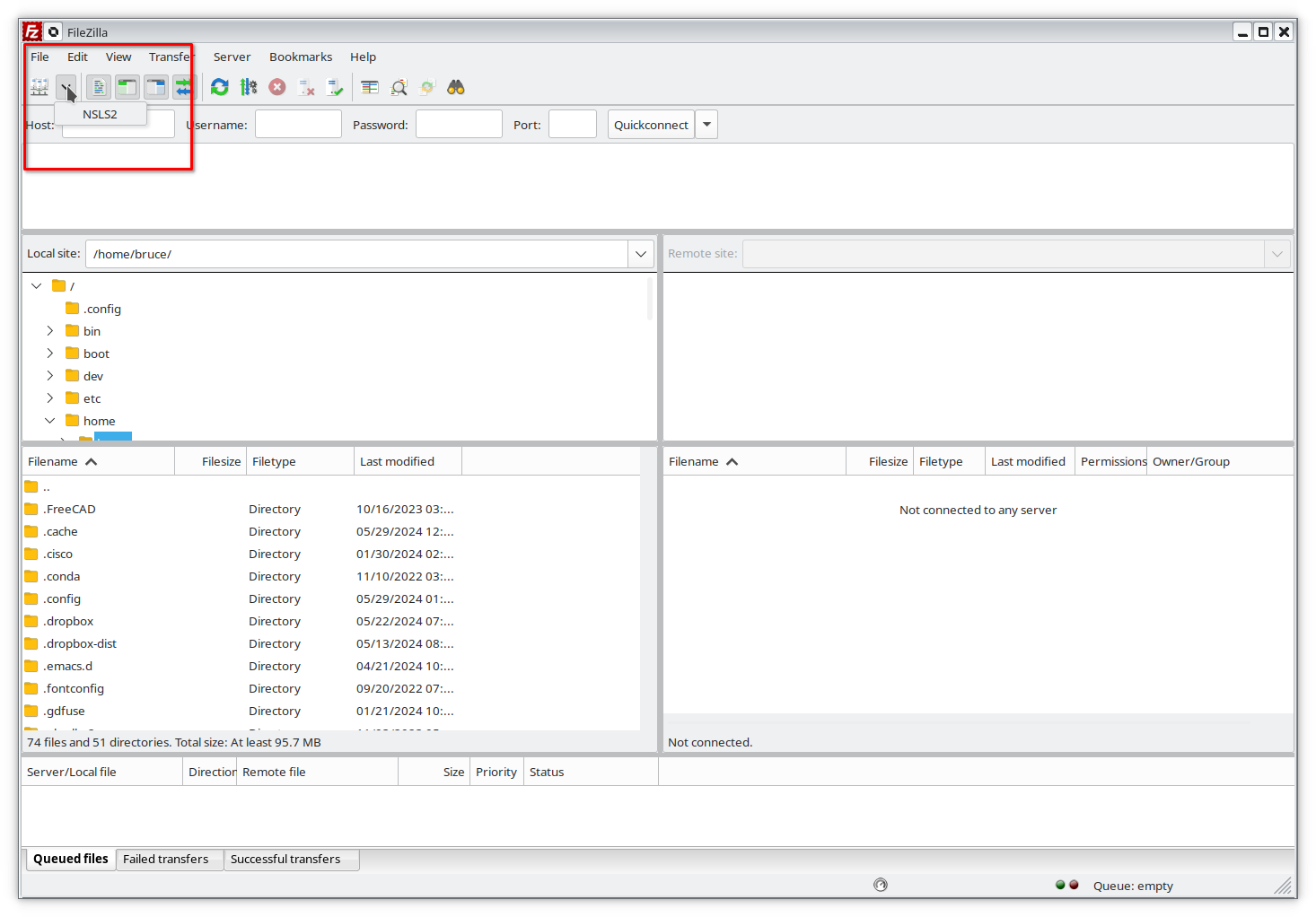1316x917 pixels.
Task: Open the Help menu
Action: click(363, 57)
